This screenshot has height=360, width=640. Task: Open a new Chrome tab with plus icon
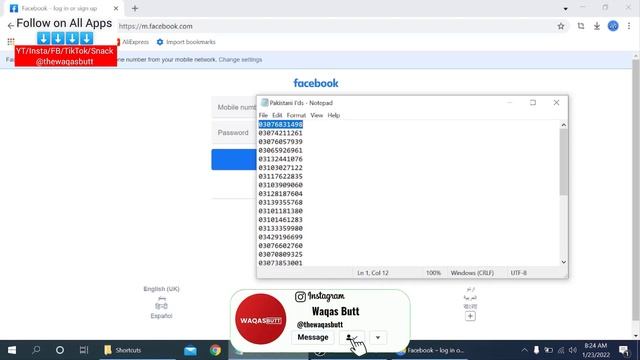point(135,8)
